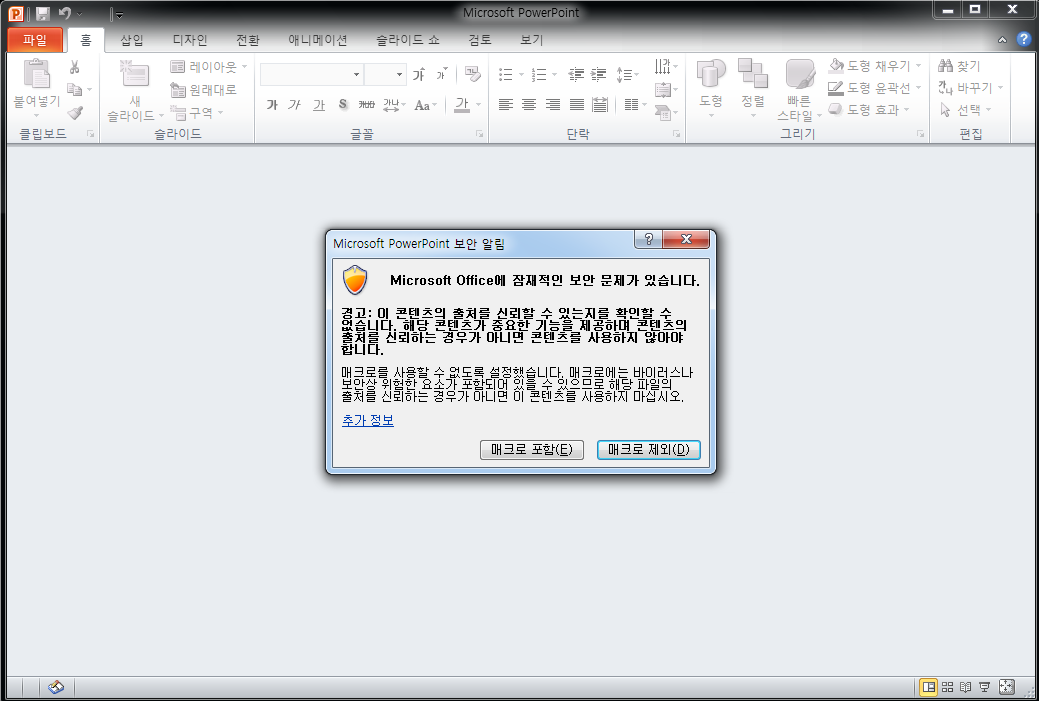Screen dimensions: 1039x701
Task: Click the Undo arrow in Quick Access Toolbar
Action: [64, 13]
